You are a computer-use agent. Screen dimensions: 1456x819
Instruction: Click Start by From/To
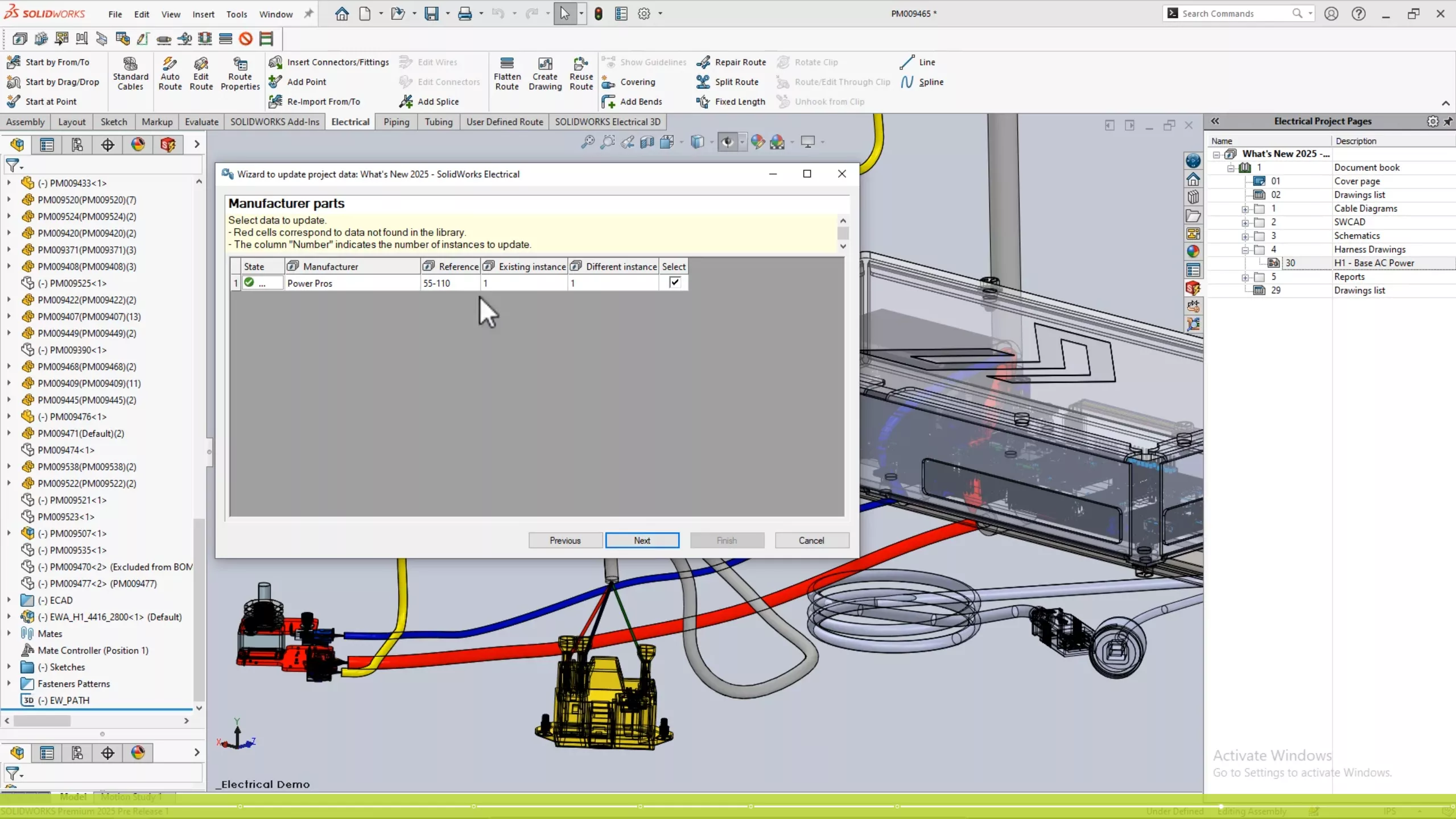pyautogui.click(x=48, y=62)
